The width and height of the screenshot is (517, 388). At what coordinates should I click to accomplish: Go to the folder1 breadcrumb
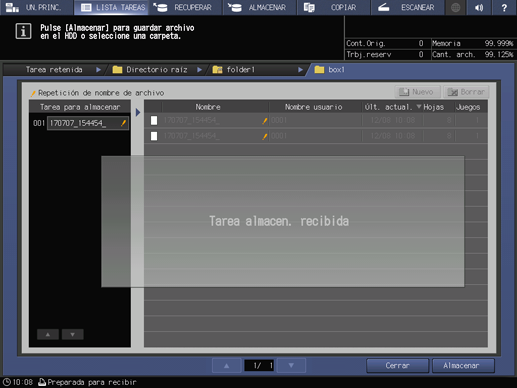point(234,70)
